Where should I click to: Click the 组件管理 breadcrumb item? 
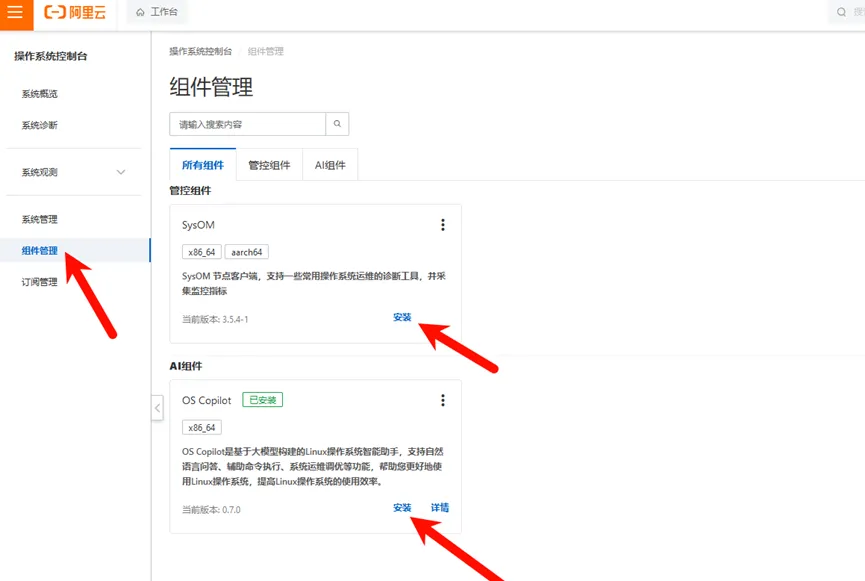pyautogui.click(x=265, y=51)
